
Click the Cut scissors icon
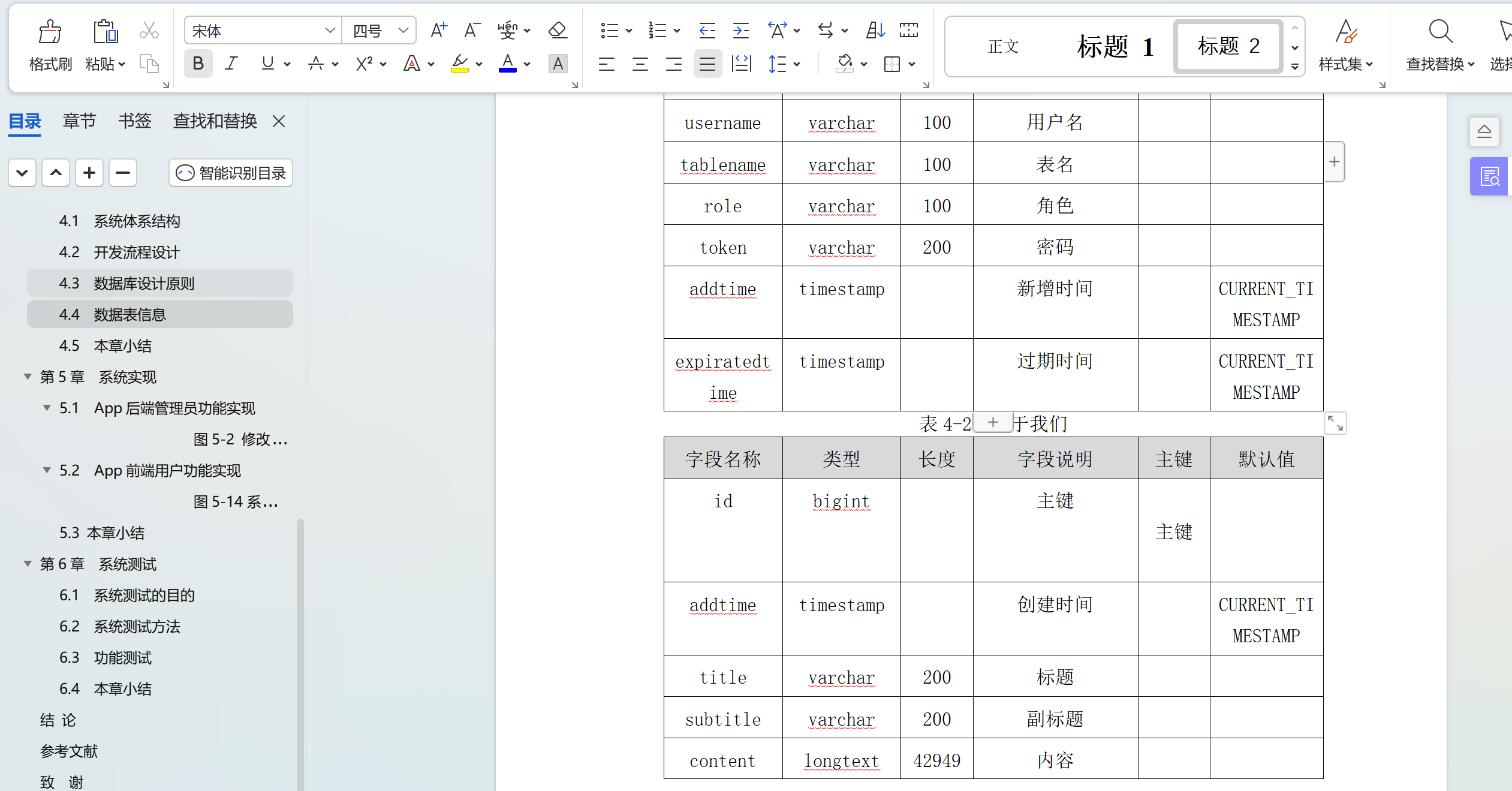pos(149,30)
